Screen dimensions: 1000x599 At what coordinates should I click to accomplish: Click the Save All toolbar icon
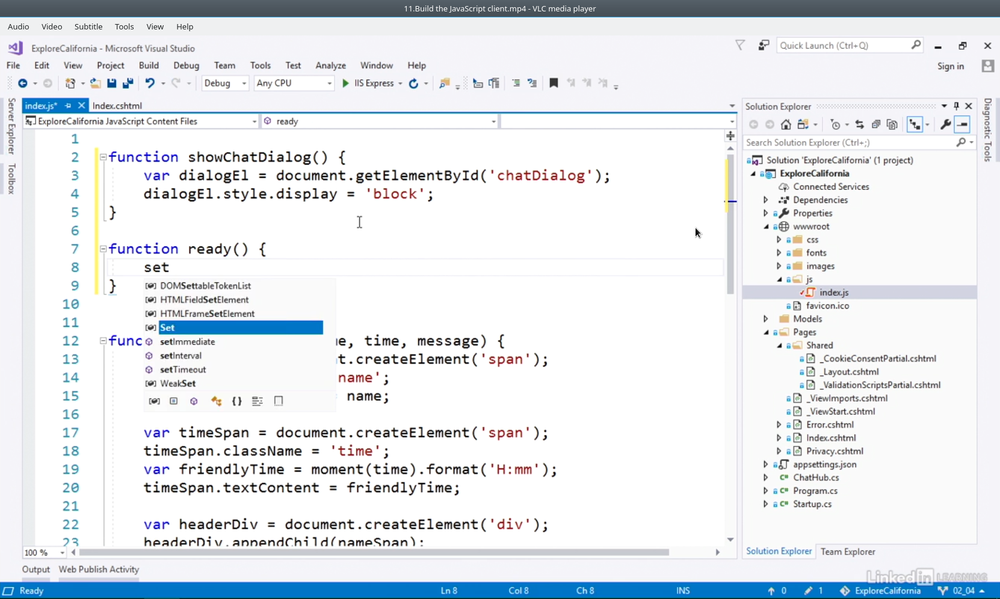tap(128, 84)
